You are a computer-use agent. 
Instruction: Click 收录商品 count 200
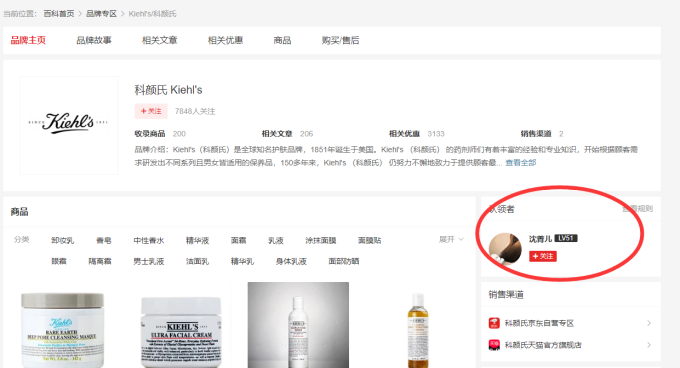point(179,134)
